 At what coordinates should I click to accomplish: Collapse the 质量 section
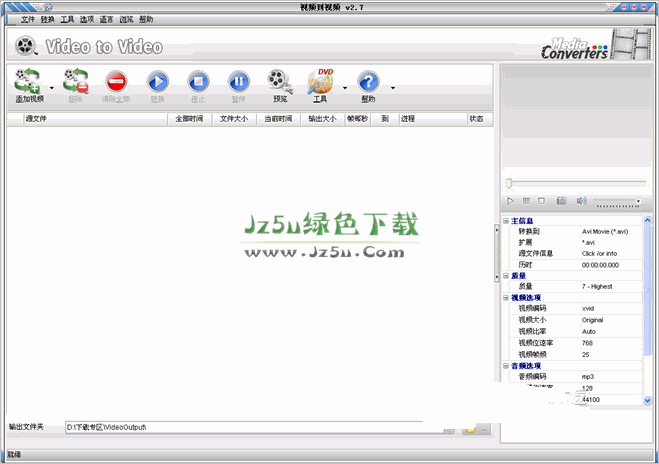506,276
